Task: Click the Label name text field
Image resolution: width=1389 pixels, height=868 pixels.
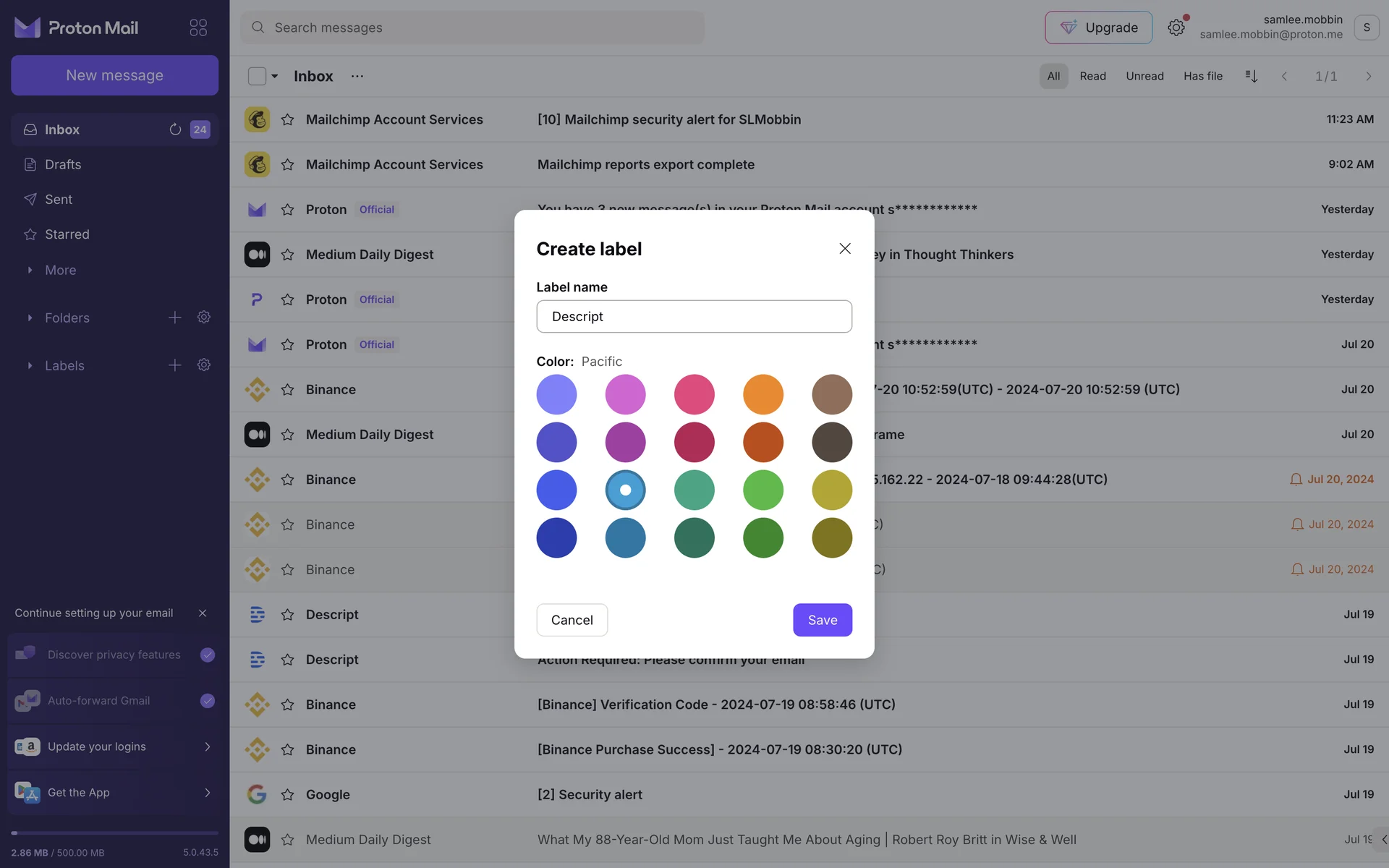Action: [x=694, y=316]
